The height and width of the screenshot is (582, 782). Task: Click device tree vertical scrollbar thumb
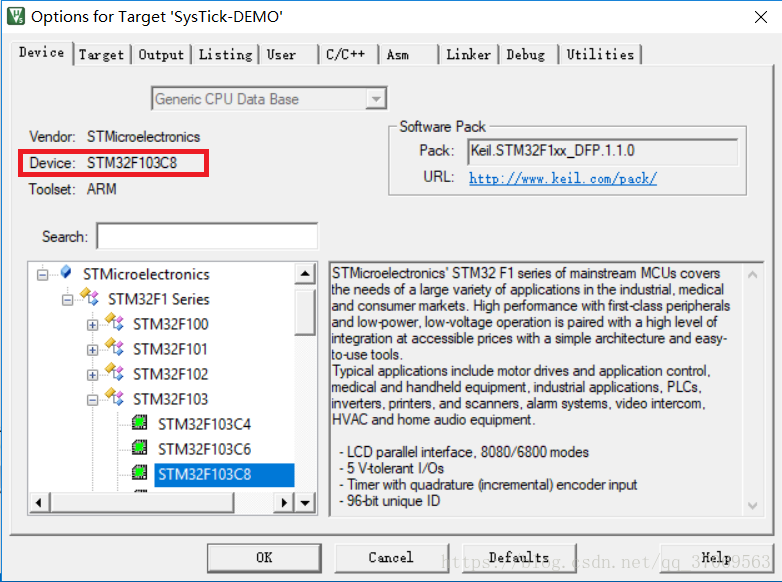[x=305, y=313]
